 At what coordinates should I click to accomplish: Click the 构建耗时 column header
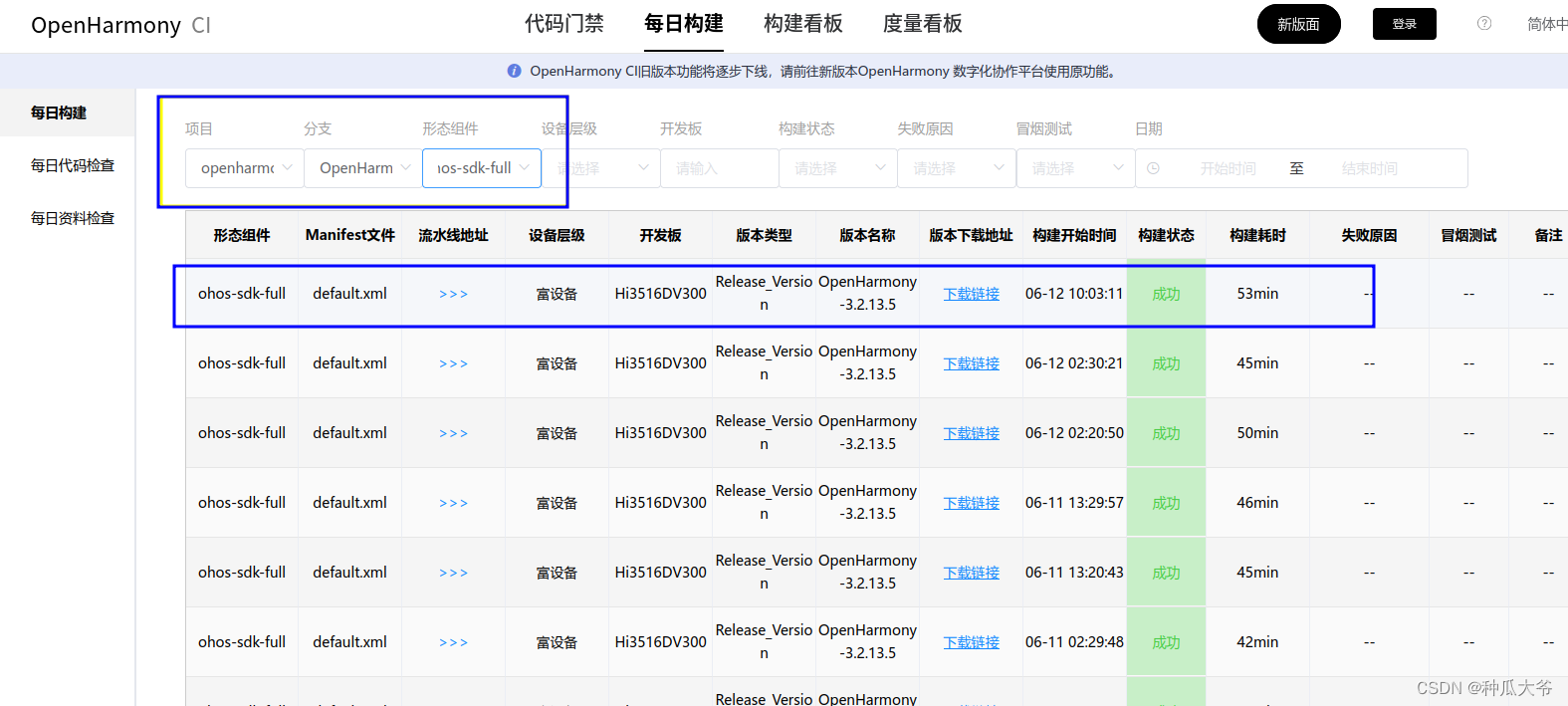[x=1257, y=235]
